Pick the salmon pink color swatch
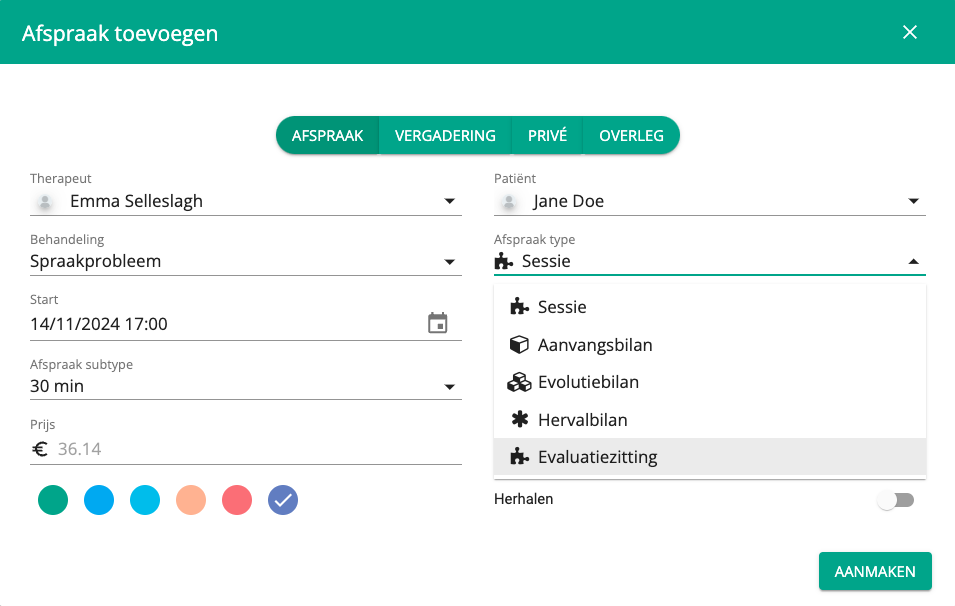The height and width of the screenshot is (606, 955). 191,500
